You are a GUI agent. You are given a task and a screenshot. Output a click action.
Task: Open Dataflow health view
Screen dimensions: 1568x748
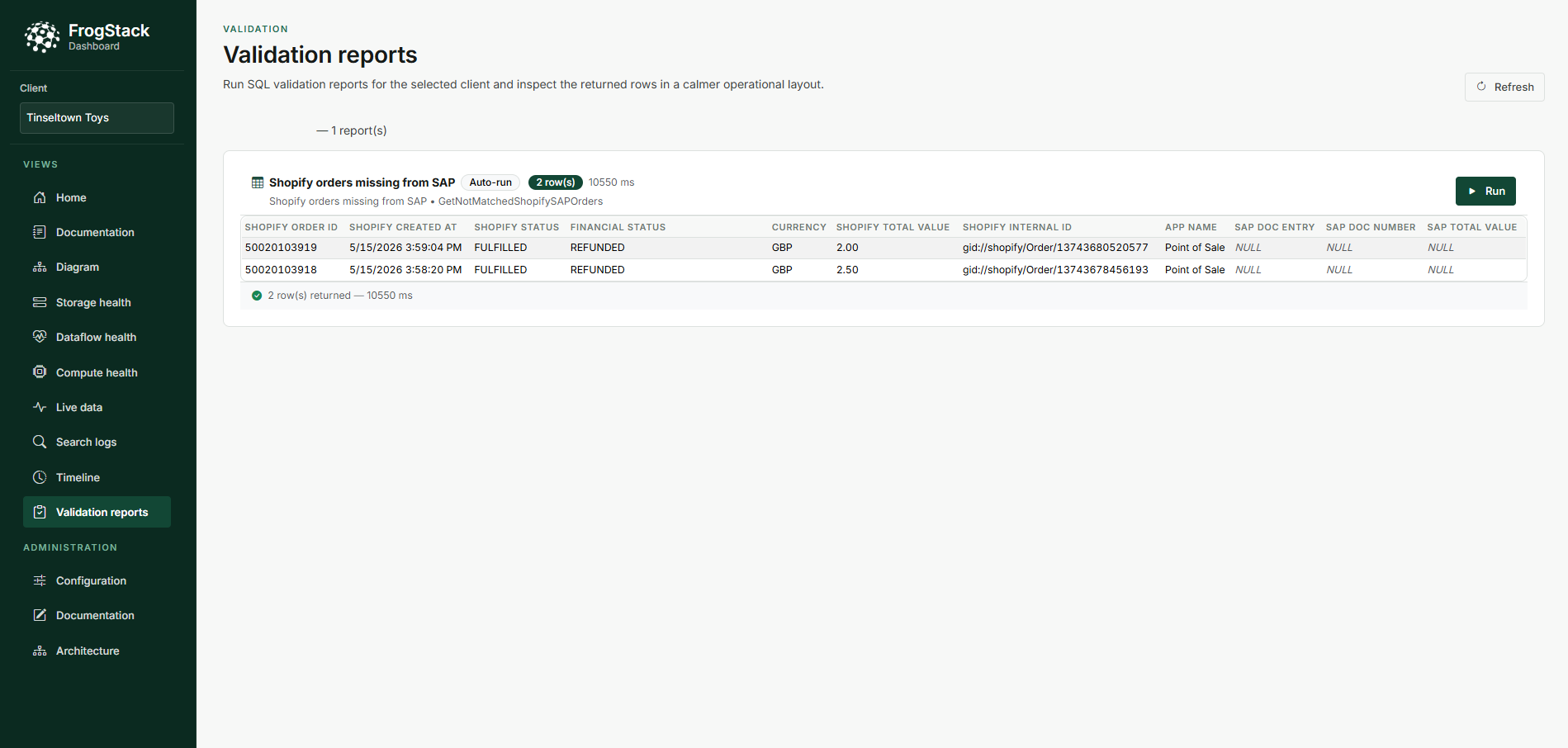(97, 337)
